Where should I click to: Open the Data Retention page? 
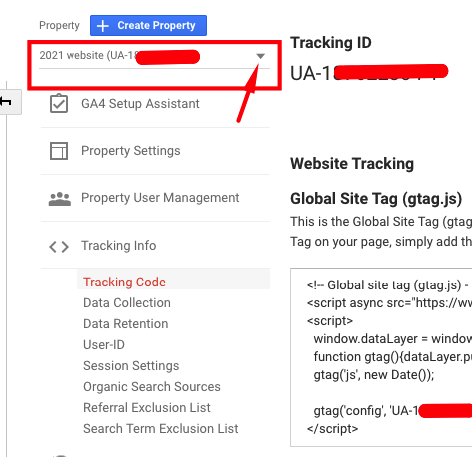[126, 324]
